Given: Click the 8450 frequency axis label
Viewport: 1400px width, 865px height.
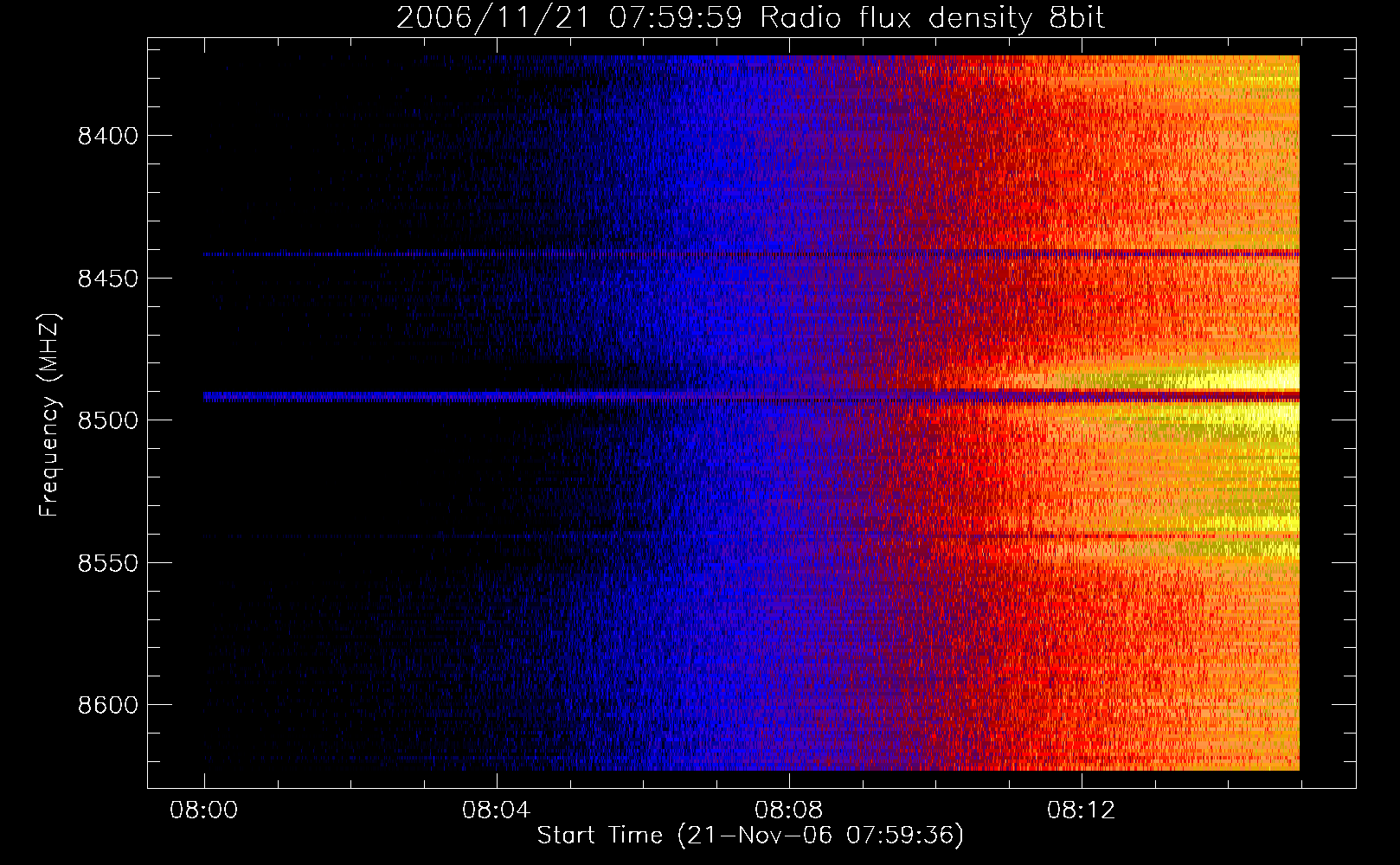Looking at the screenshot, I should (x=107, y=279).
